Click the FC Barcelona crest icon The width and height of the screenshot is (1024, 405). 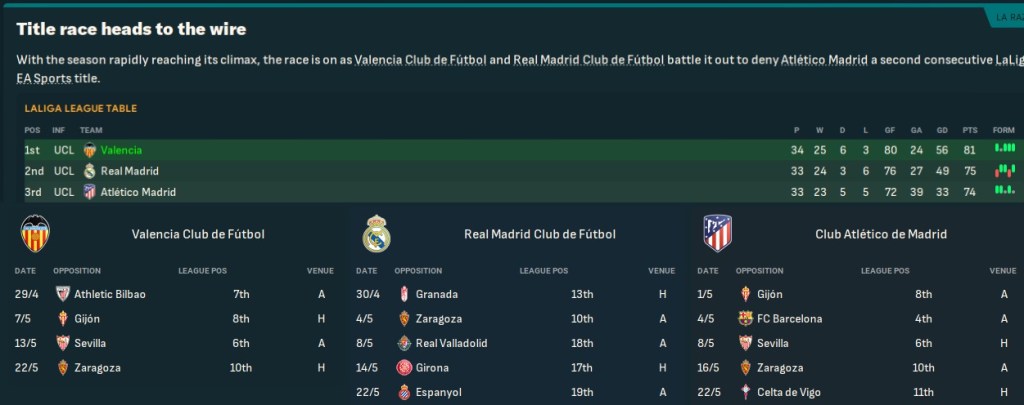click(x=744, y=319)
